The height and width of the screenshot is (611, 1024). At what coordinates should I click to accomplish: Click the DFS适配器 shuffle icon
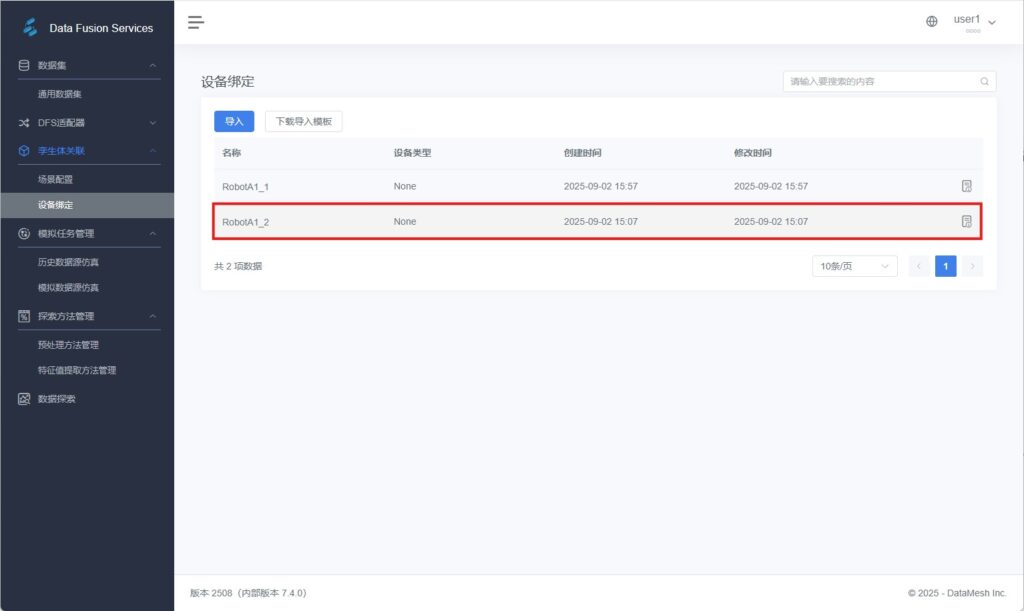tap(24, 123)
